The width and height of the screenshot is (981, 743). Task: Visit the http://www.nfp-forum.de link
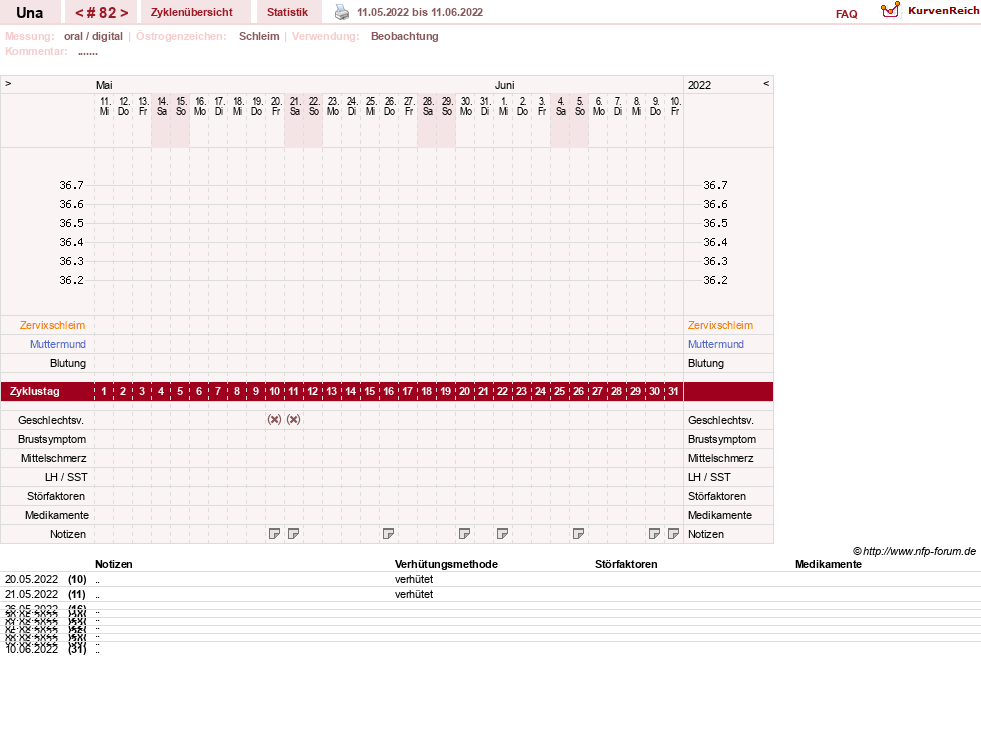pos(919,551)
